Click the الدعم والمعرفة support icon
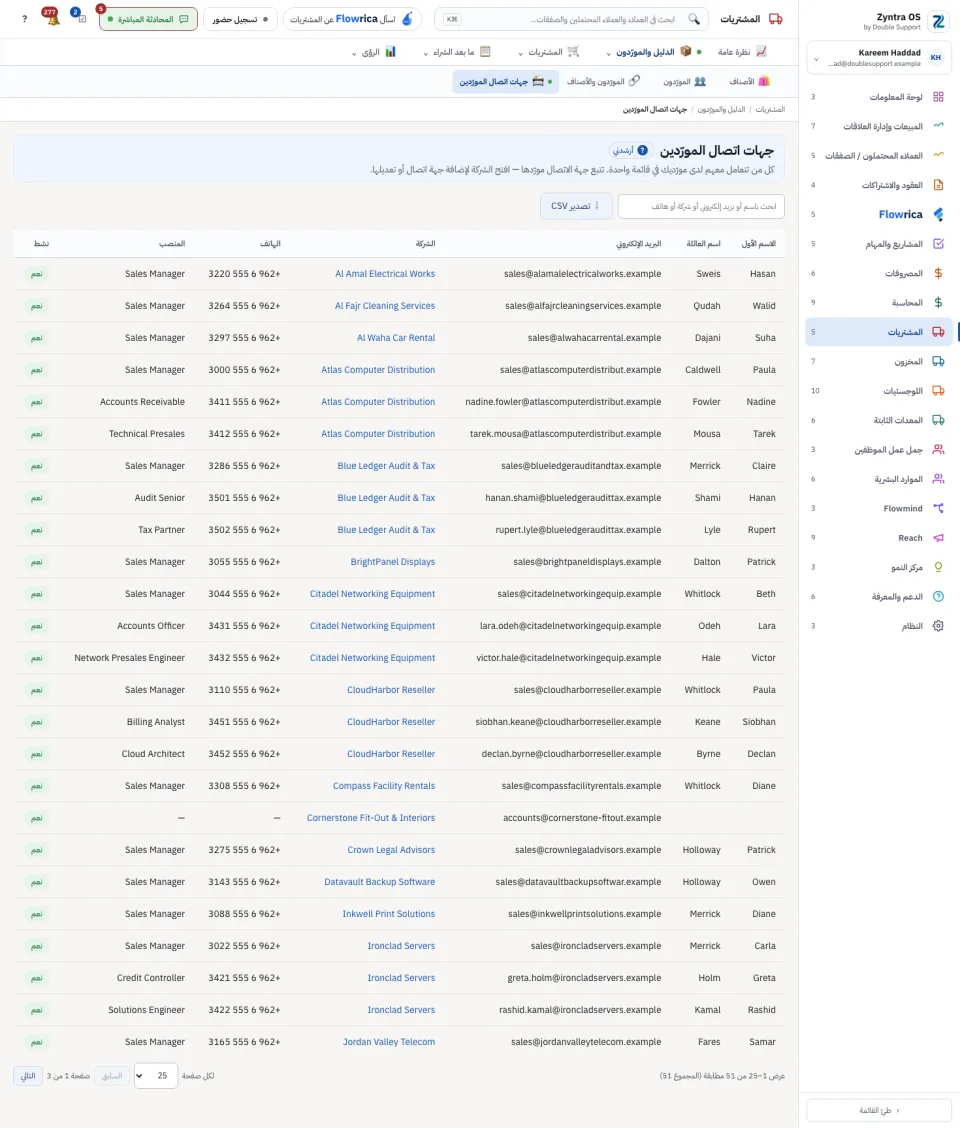This screenshot has height=1128, width=960. point(938,596)
